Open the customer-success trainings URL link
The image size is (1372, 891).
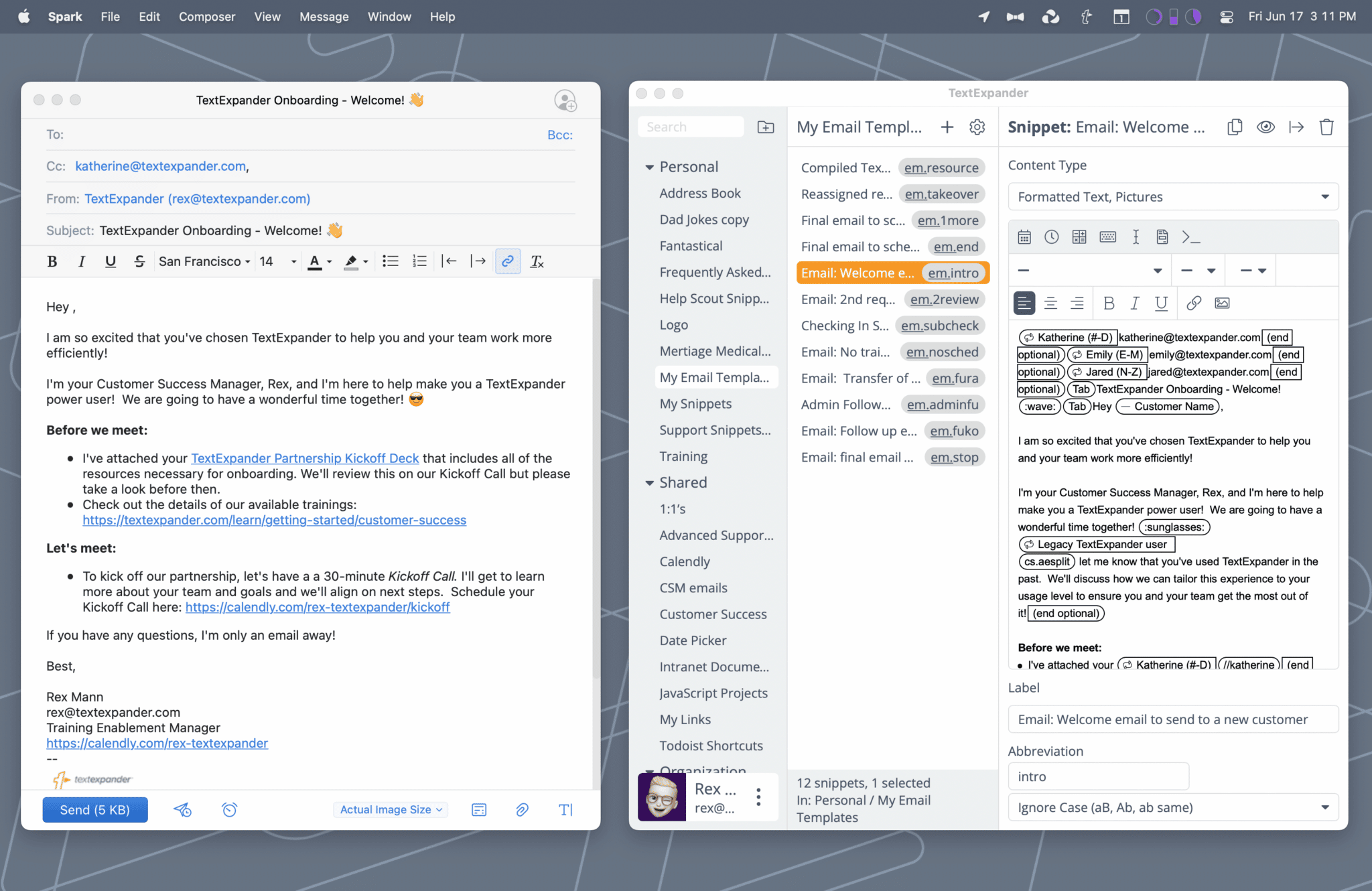pyautogui.click(x=275, y=520)
